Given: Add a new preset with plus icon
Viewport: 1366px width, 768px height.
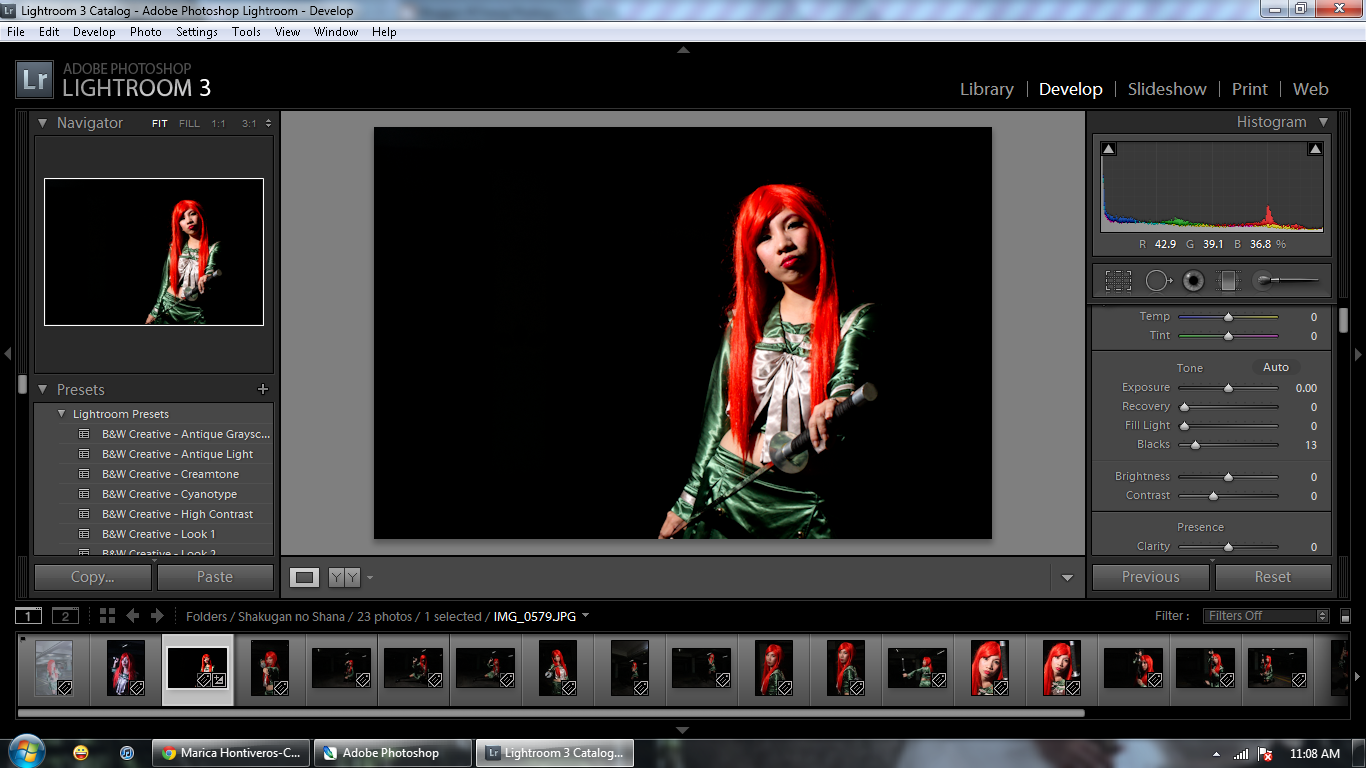Looking at the screenshot, I should click(263, 389).
